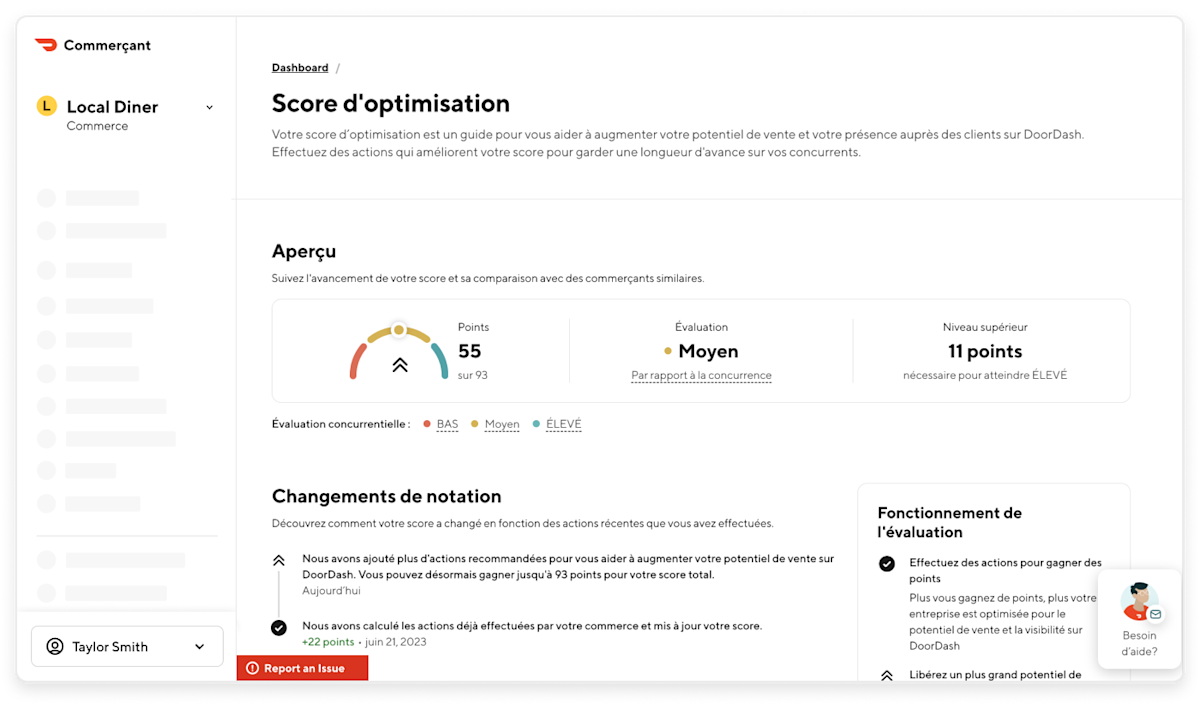The height and width of the screenshot is (715, 1200).
Task: Click the ÉLEVÉ rating legend label
Action: tap(564, 424)
